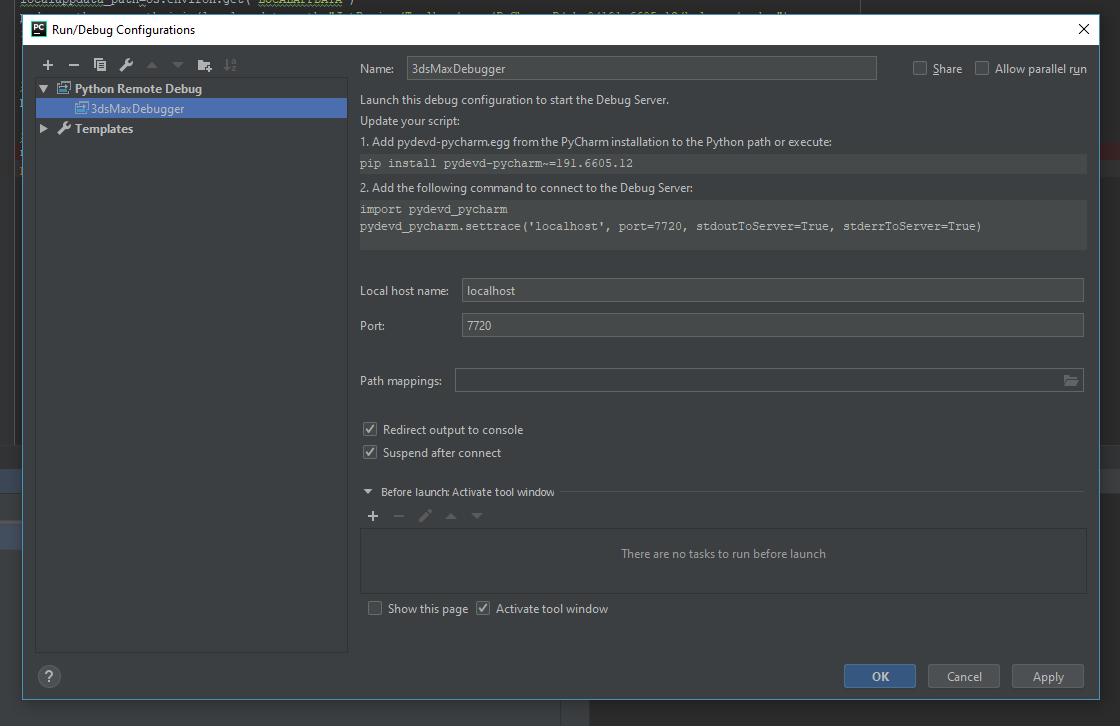Select 3dsMaxDebugger configuration in tree
This screenshot has width=1120, height=726.
[x=191, y=109]
